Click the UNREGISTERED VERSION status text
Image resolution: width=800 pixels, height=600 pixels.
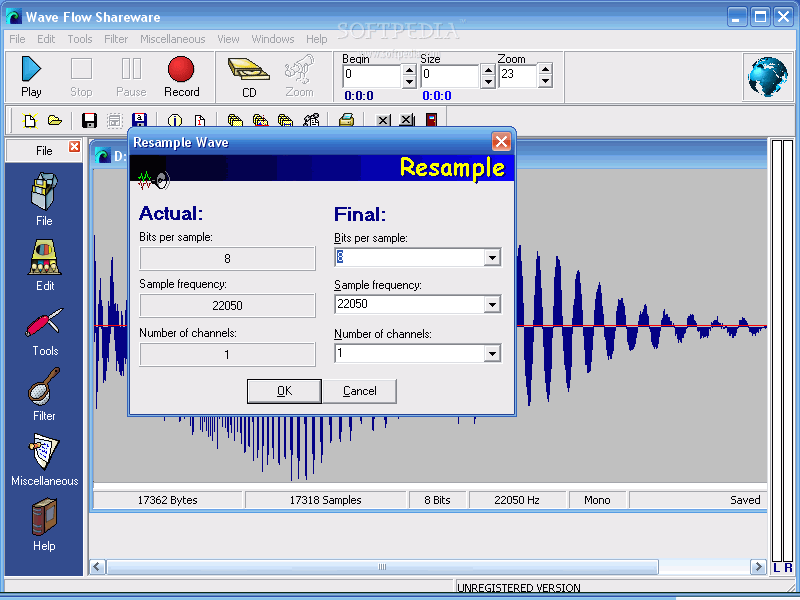(x=518, y=588)
